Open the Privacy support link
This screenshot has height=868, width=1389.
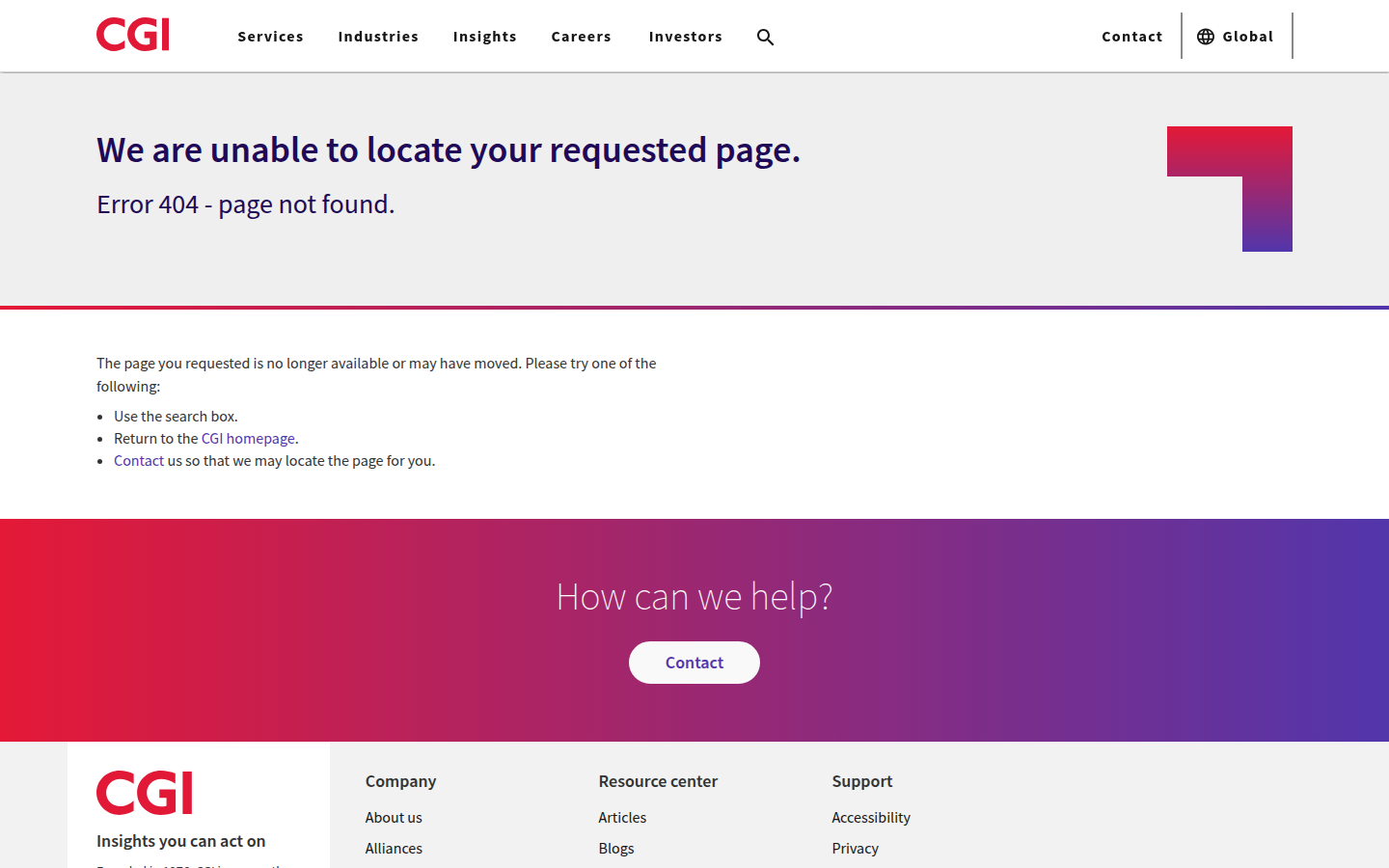click(855, 849)
